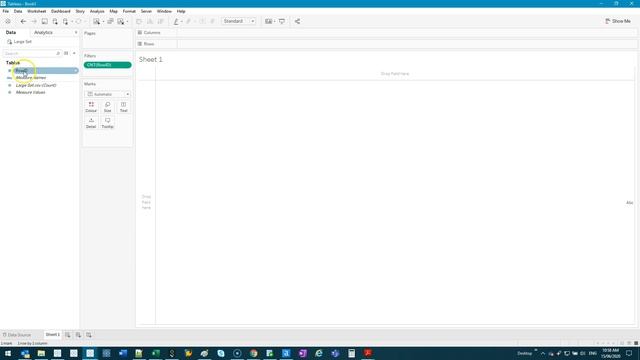The height and width of the screenshot is (360, 640).
Task: Click the Undo back arrow in toolbar
Action: (23, 21)
